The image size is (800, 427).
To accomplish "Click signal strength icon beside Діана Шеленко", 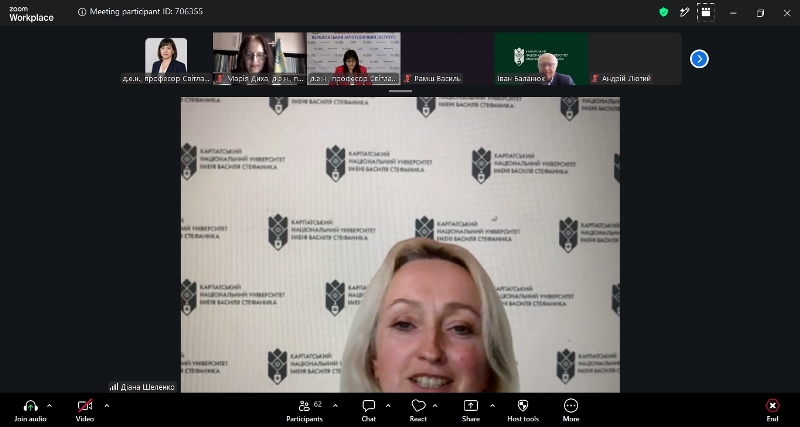I will 114,387.
